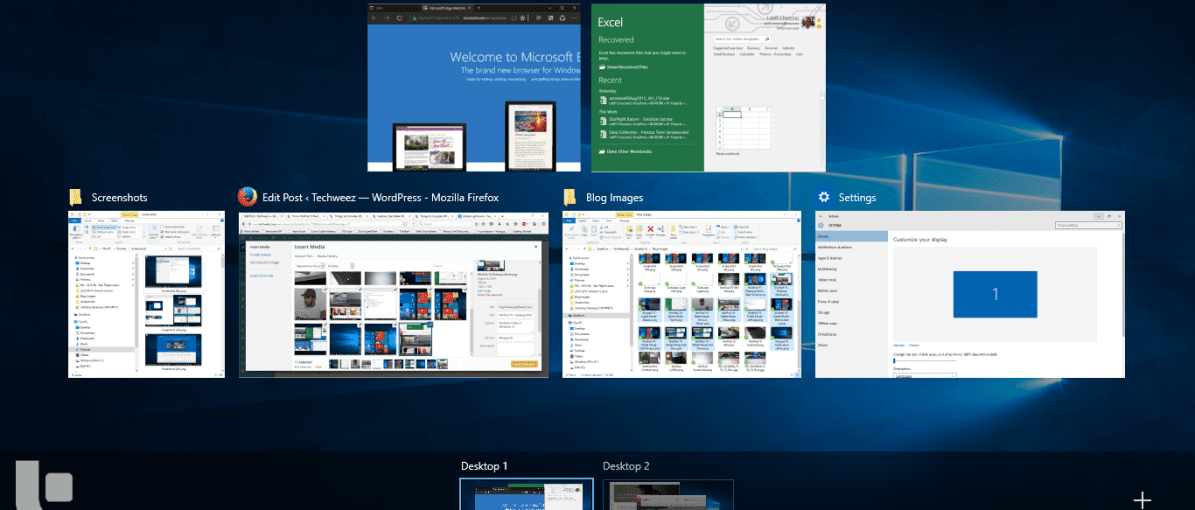Click the folder icon next to Open Other Workbooks
1195x510 pixels.
pyautogui.click(x=601, y=152)
